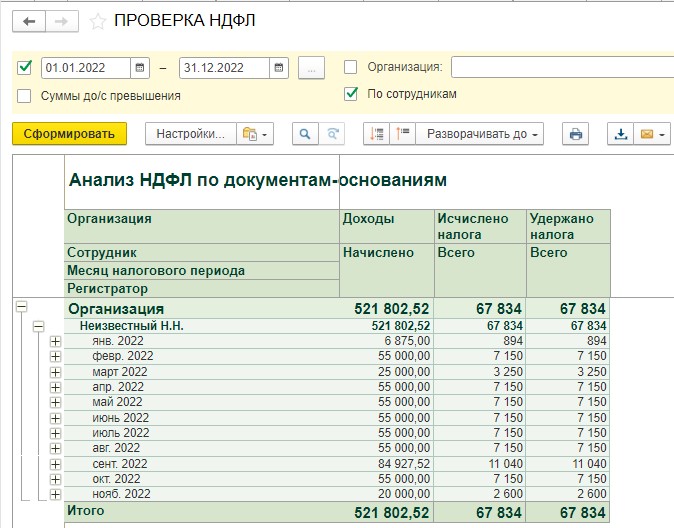Go back with the left arrow button
The height and width of the screenshot is (528, 674).
click(x=29, y=21)
